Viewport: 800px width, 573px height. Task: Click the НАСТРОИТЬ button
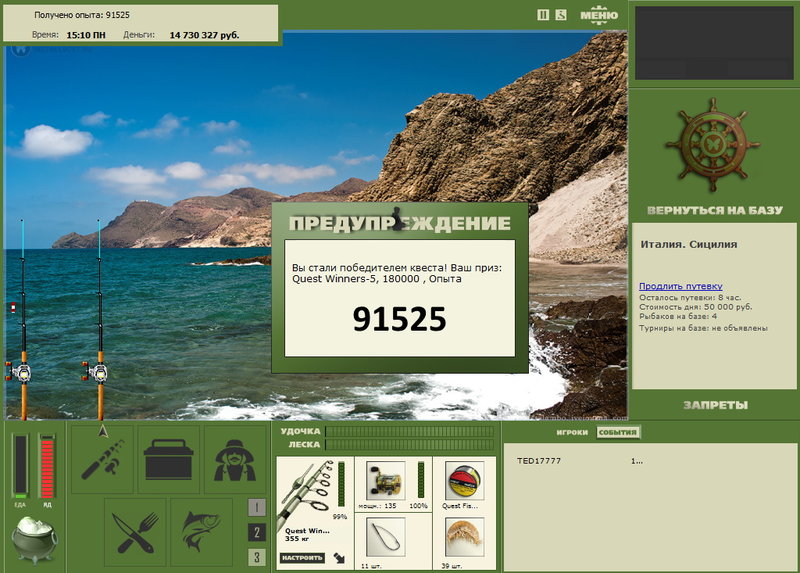[302, 558]
